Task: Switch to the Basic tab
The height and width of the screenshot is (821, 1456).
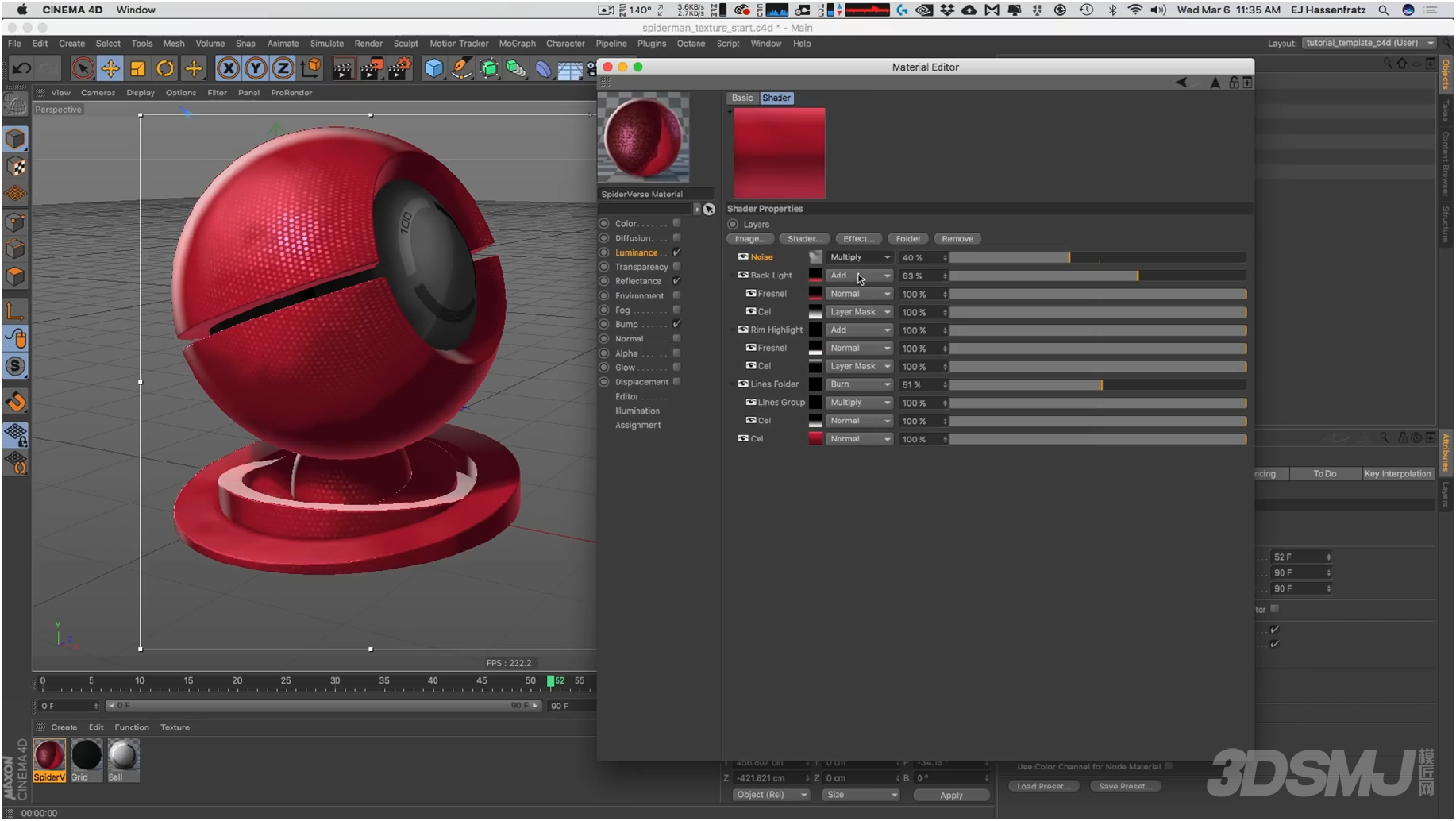Action: (x=742, y=98)
